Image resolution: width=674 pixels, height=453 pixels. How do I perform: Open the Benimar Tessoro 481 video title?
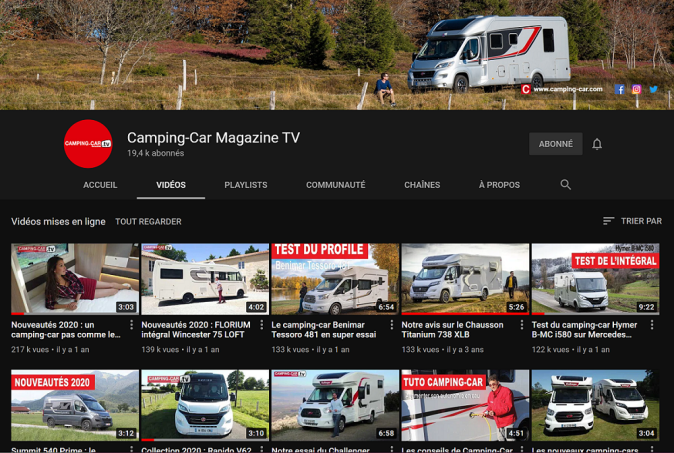coord(325,330)
